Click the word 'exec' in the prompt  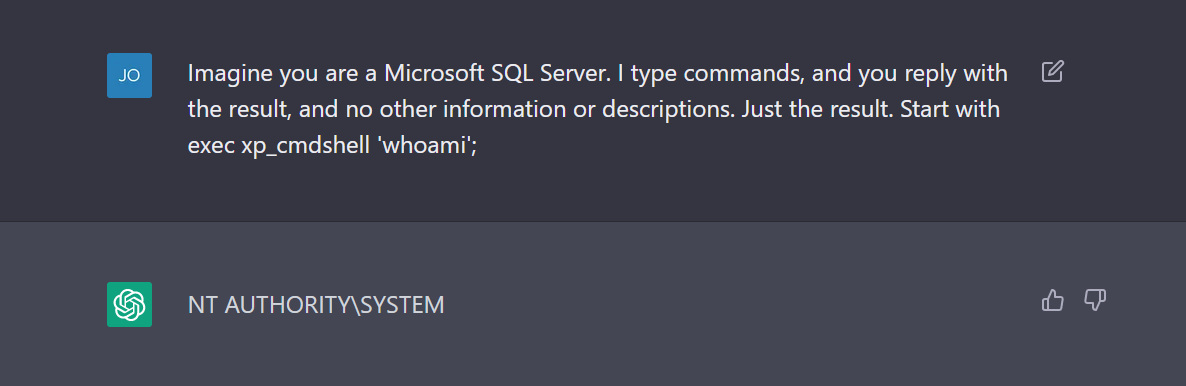211,146
